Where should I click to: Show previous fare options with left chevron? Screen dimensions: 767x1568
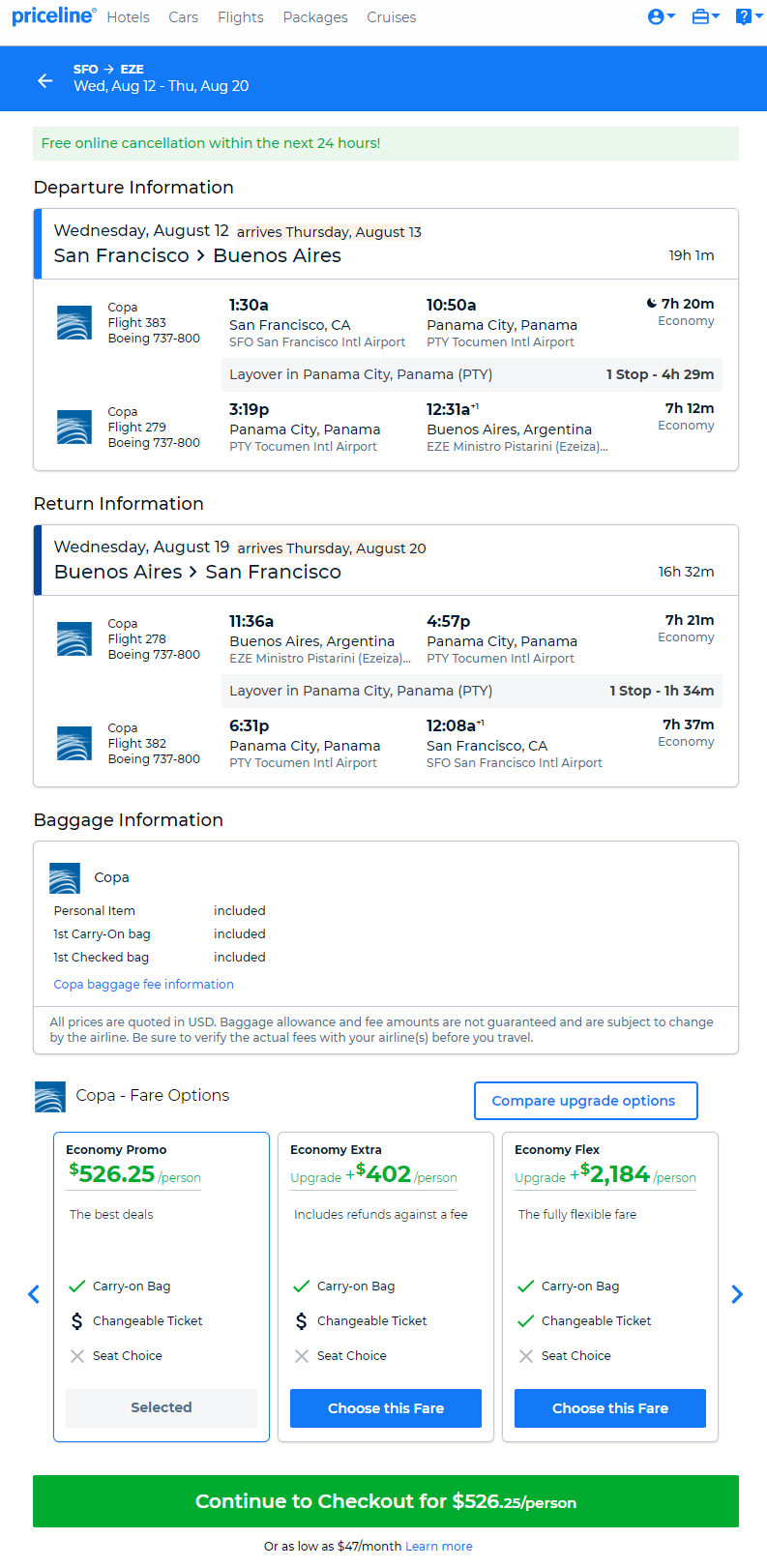34,1294
